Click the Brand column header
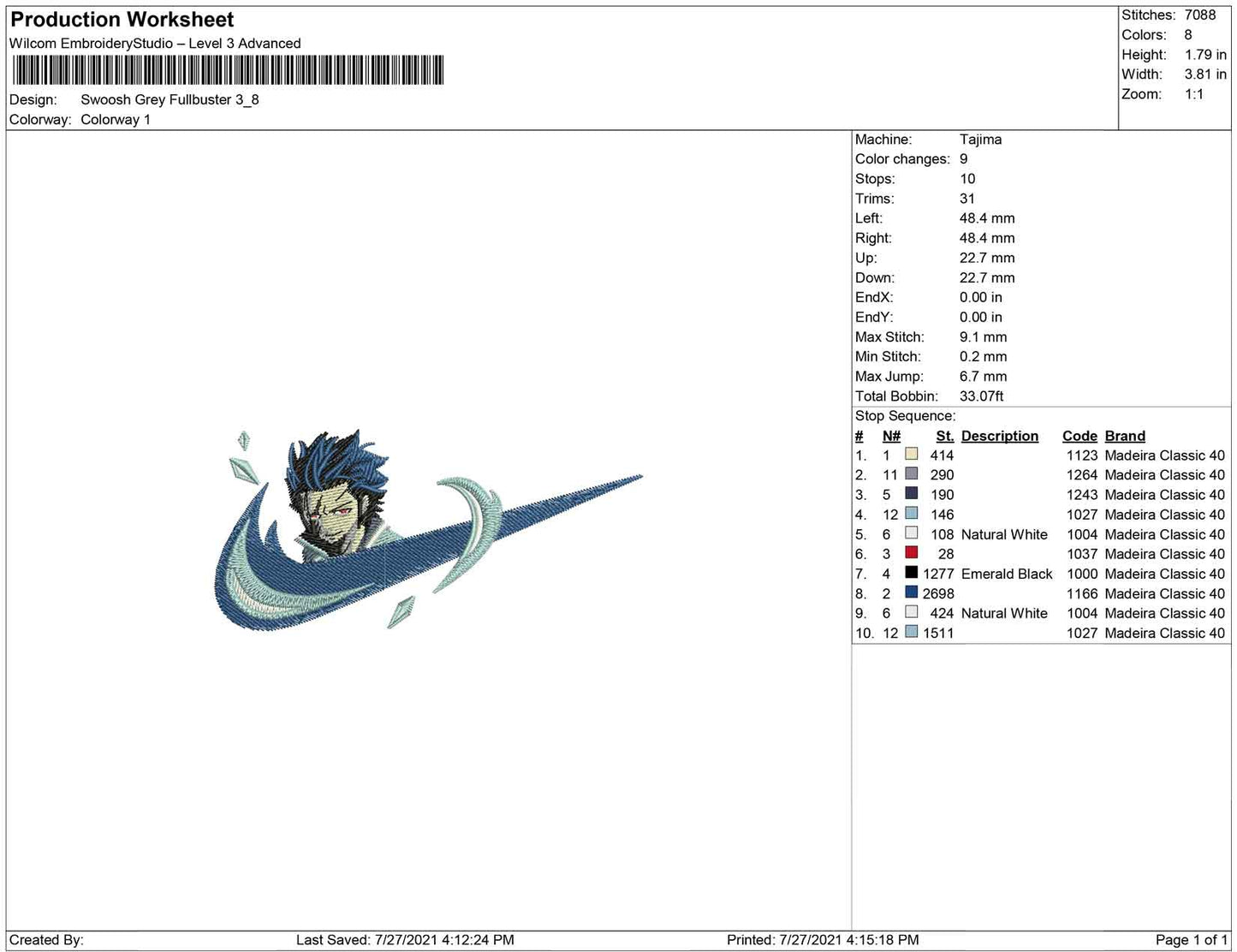Screen dimensions: 1237x952 [1125, 436]
